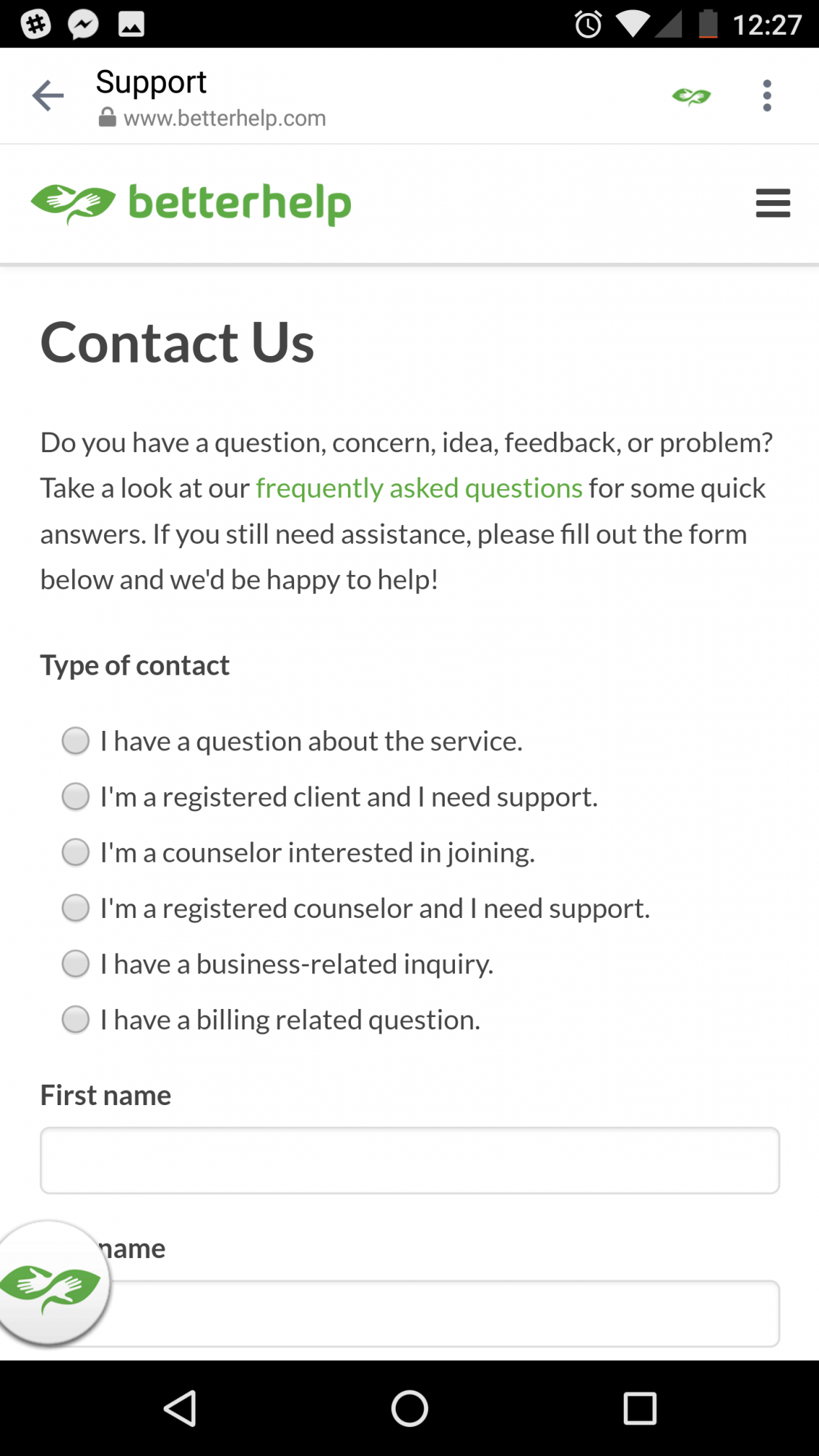Image resolution: width=819 pixels, height=1456 pixels.
Task: Focus the First name input field
Action: click(410, 1160)
